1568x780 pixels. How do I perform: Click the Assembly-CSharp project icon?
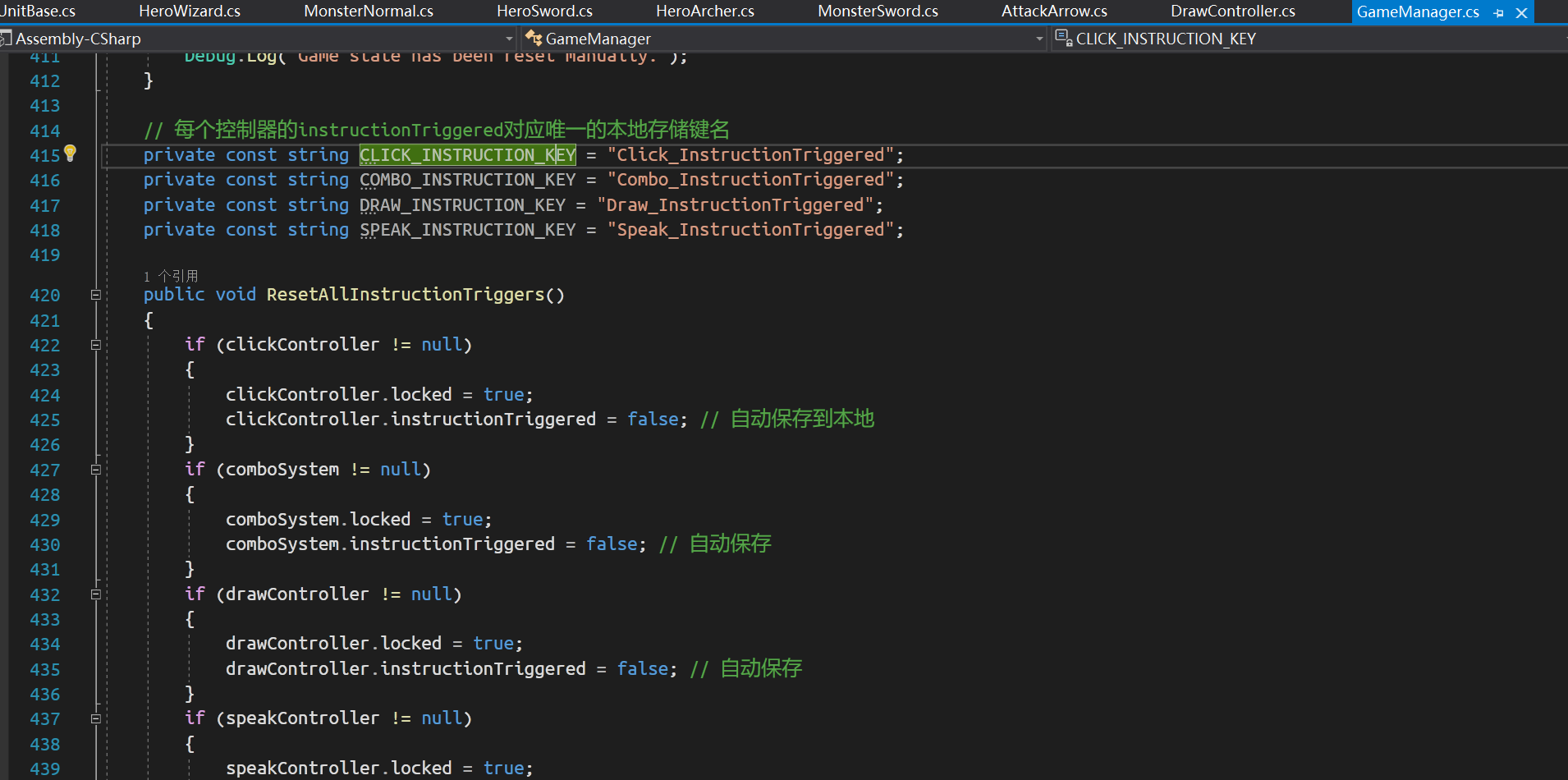point(6,38)
